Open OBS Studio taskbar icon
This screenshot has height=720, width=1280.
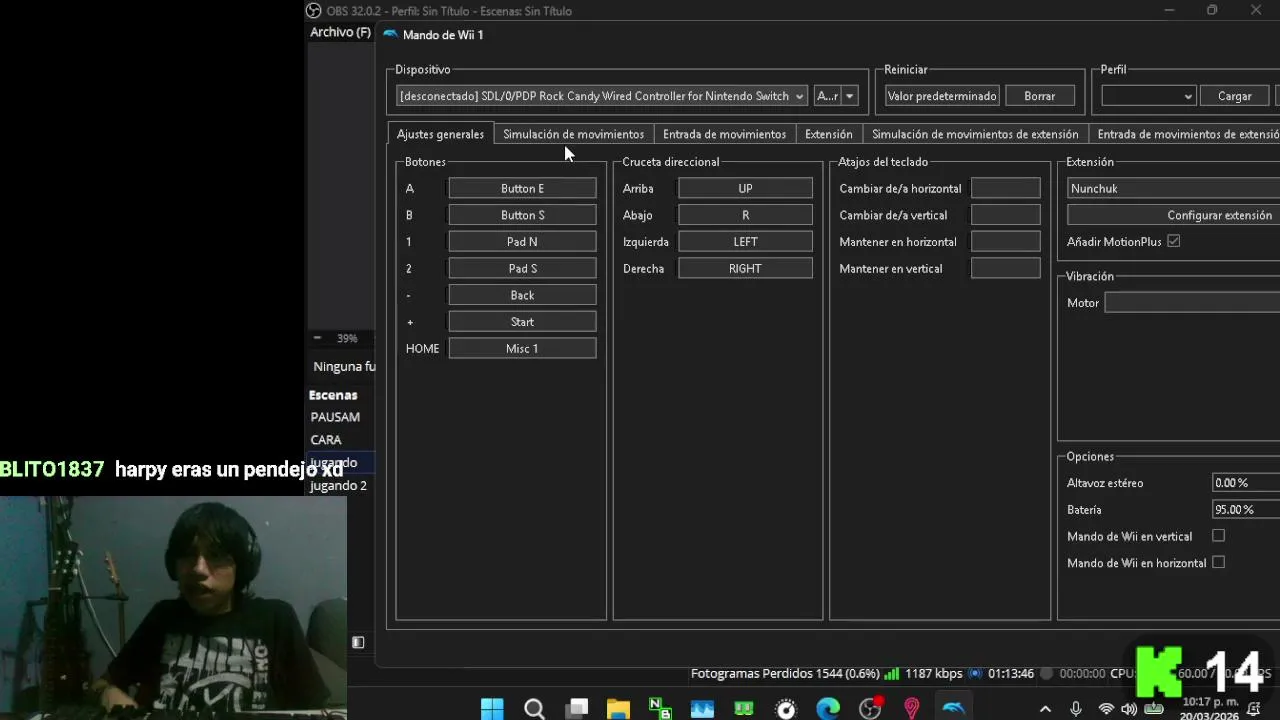tap(870, 709)
